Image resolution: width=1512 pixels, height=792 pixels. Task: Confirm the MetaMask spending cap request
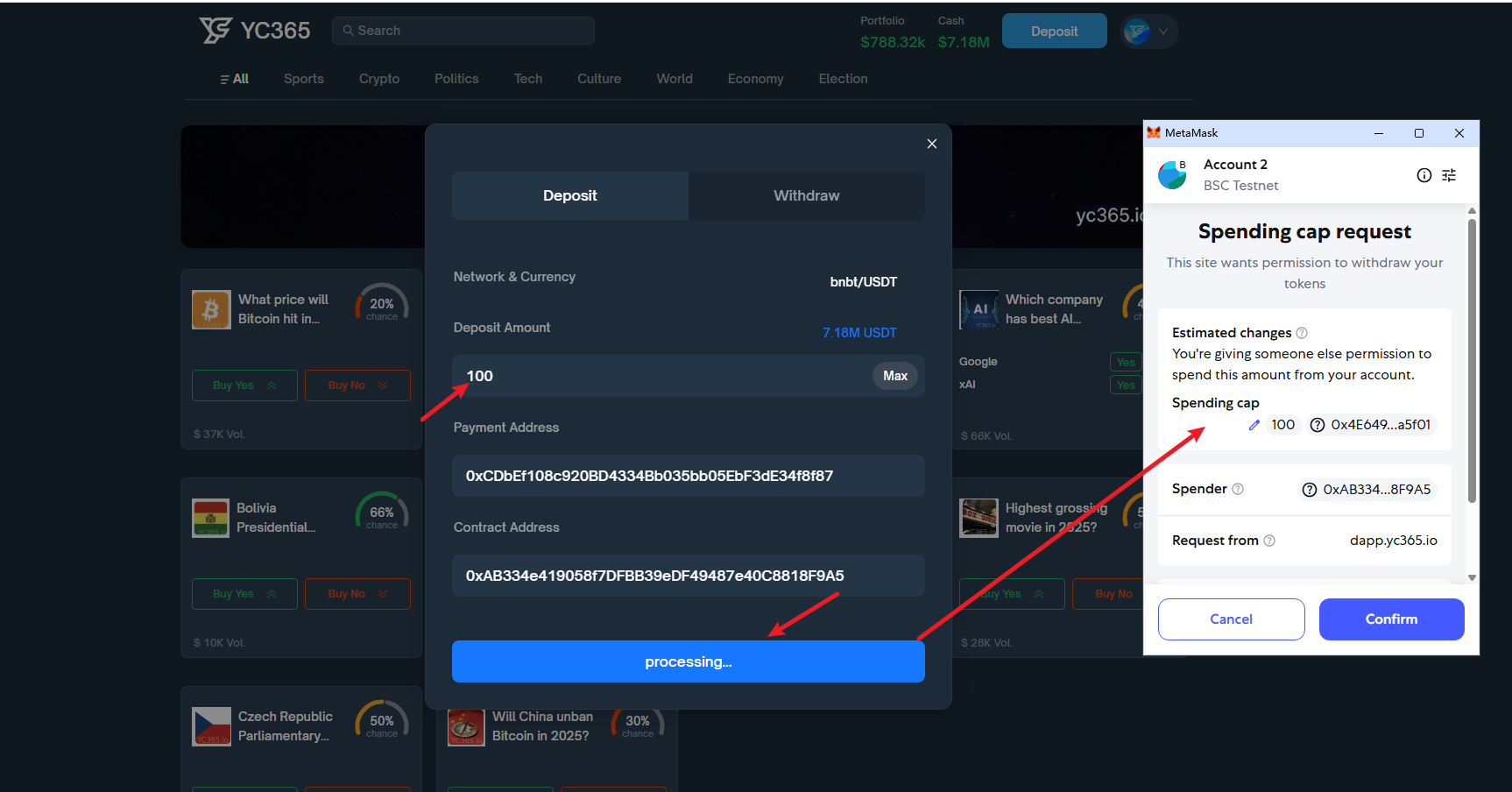pyautogui.click(x=1391, y=619)
